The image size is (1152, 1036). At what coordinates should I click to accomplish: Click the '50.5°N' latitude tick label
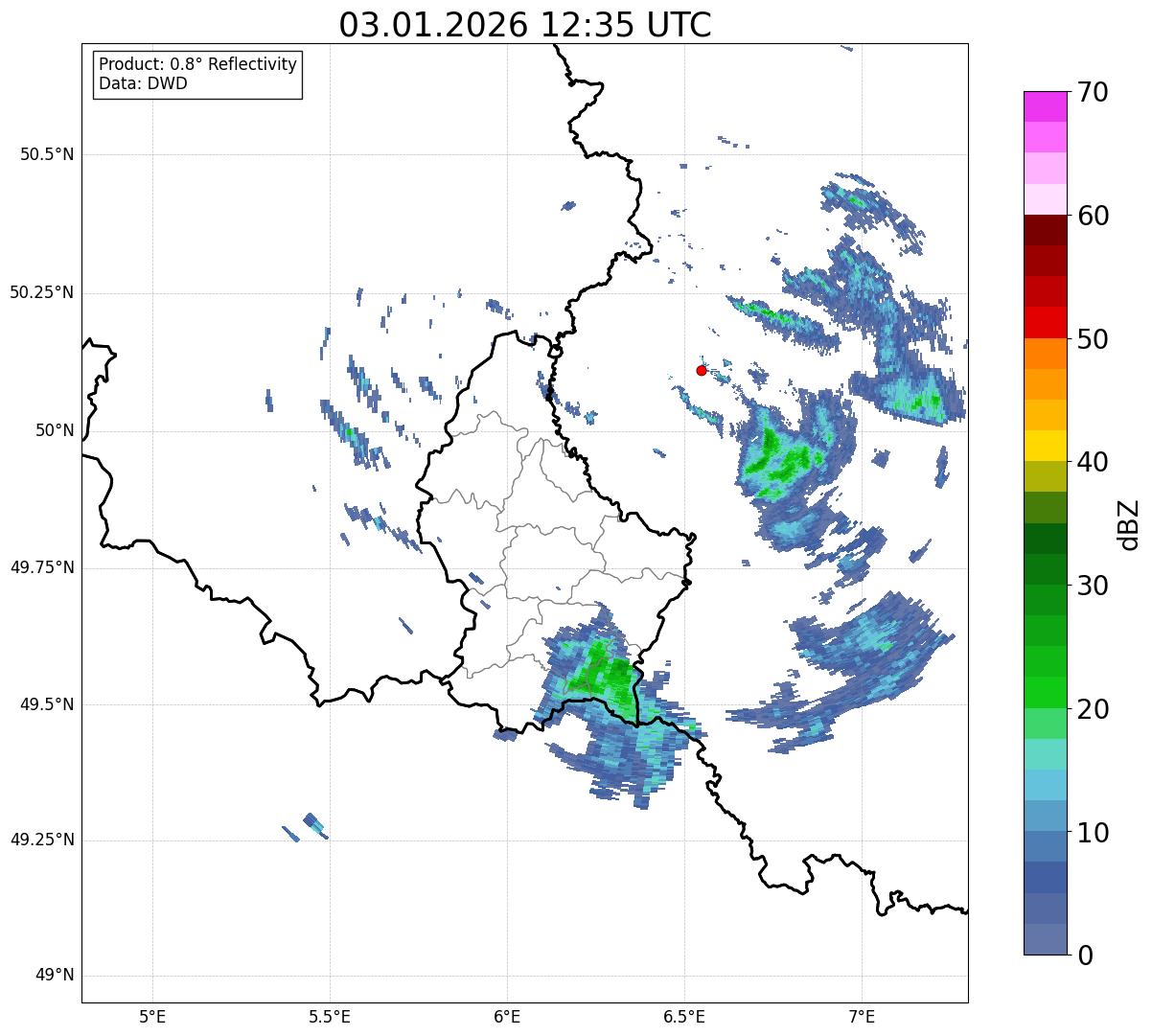pyautogui.click(x=47, y=154)
